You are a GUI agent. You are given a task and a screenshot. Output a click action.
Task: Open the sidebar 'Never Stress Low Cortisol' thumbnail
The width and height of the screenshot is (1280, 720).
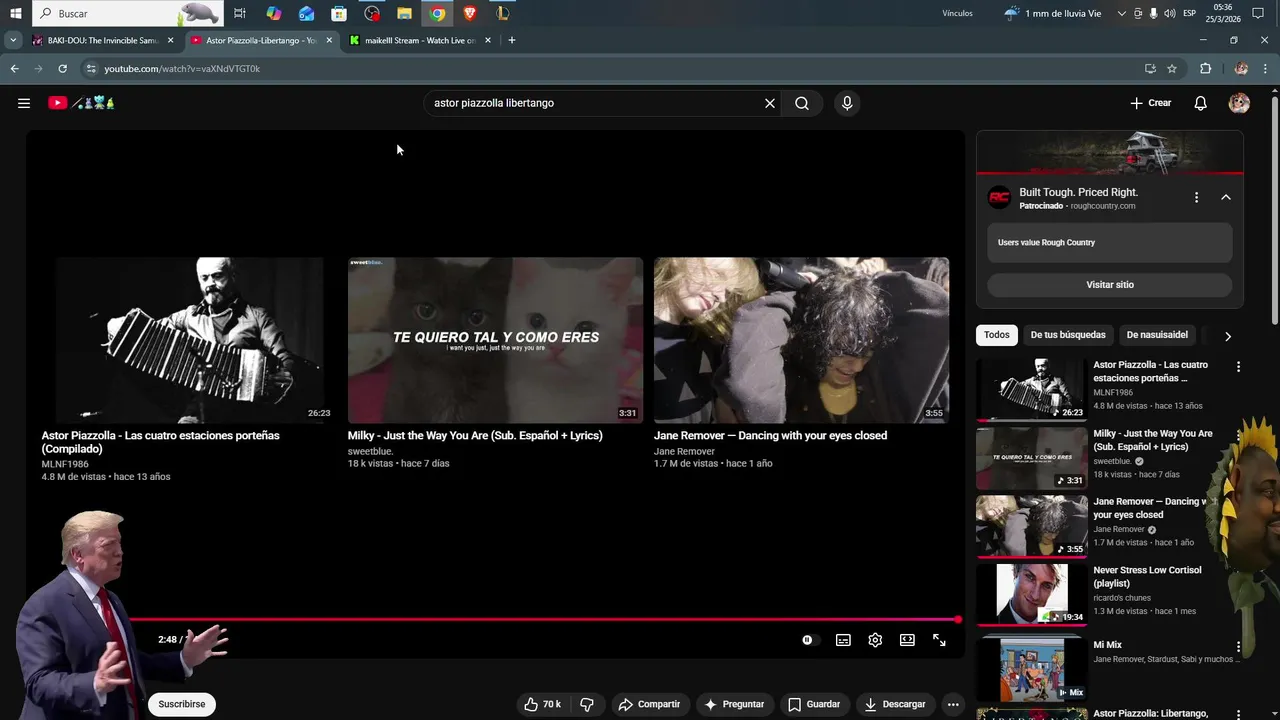tap(1031, 594)
